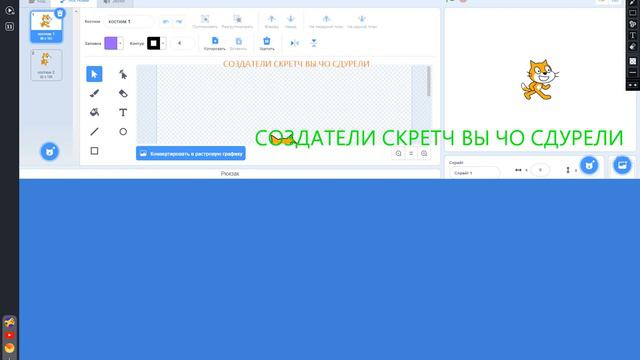Click the Ungroup icon
Viewport: 640px width, 360px height.
click(x=237, y=19)
